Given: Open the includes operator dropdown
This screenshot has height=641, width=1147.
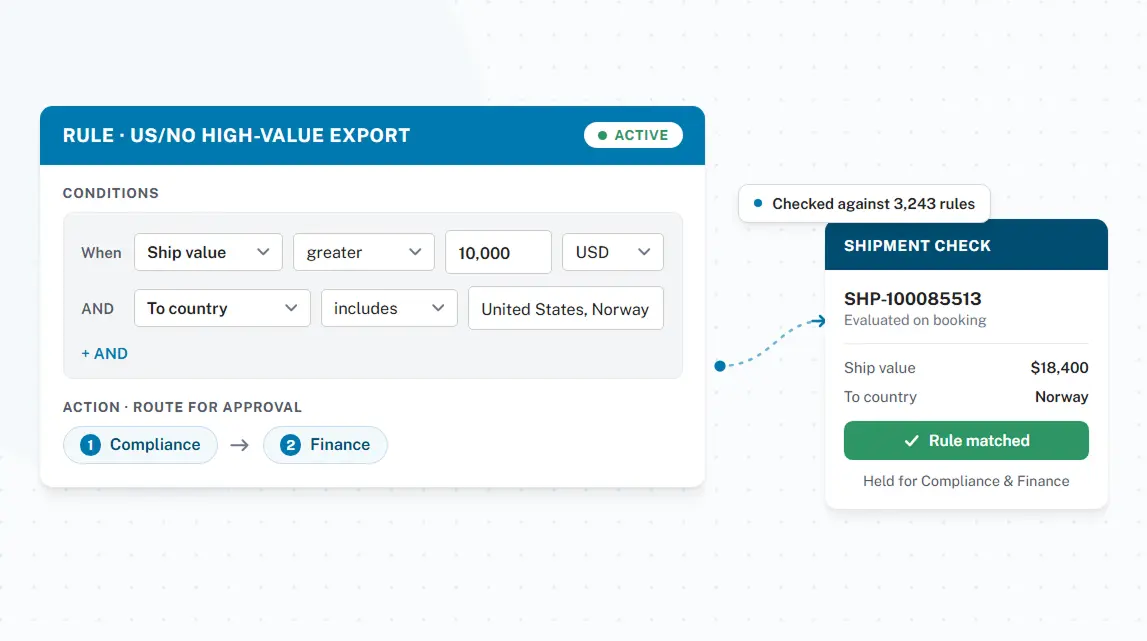Looking at the screenshot, I should (x=389, y=308).
